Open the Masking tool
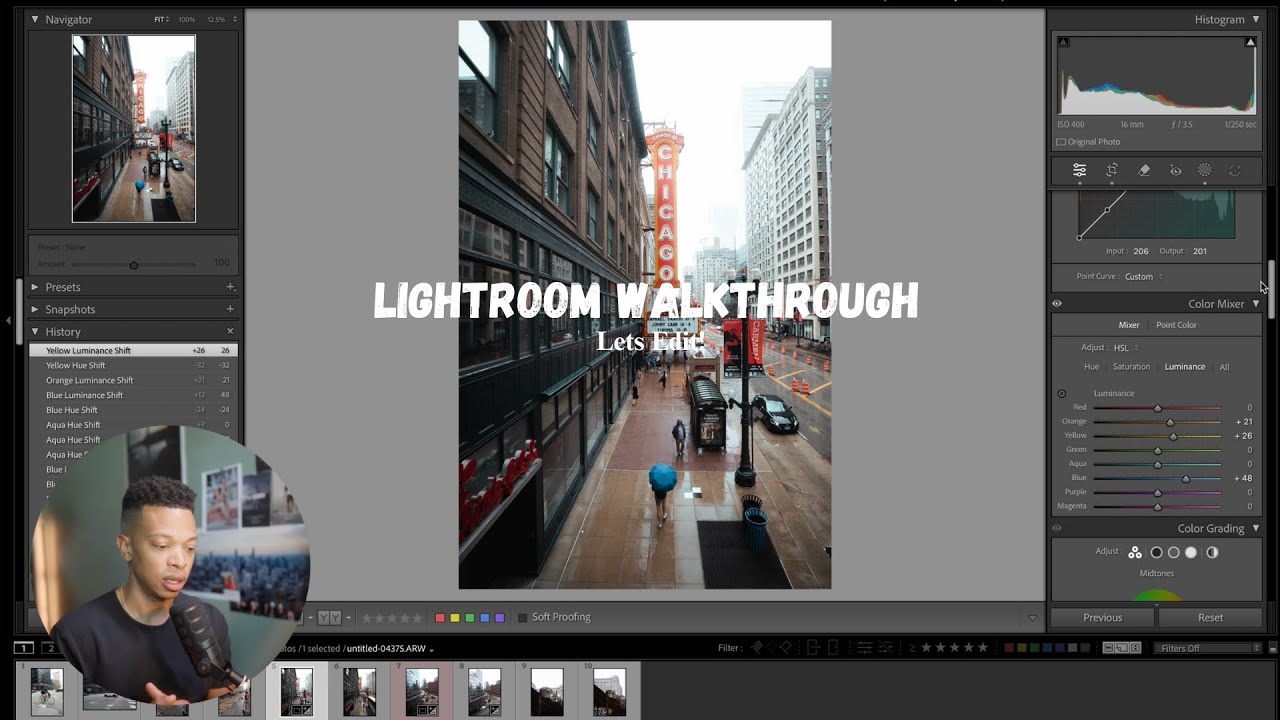1280x720 pixels. click(1205, 171)
